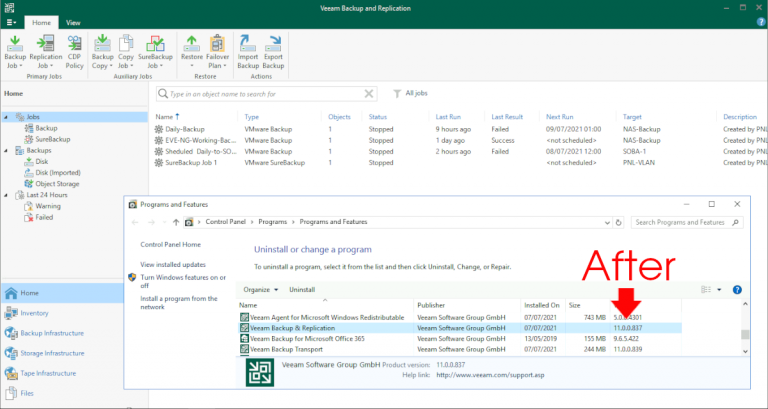Screen dimensions: 768x409
Task: Sort jobs by Name column
Action: (x=168, y=117)
